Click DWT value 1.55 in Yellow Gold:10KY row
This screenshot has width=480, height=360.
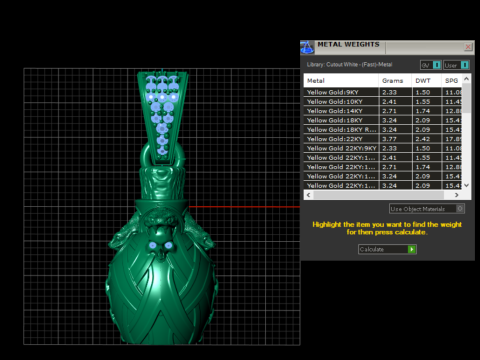click(x=423, y=102)
